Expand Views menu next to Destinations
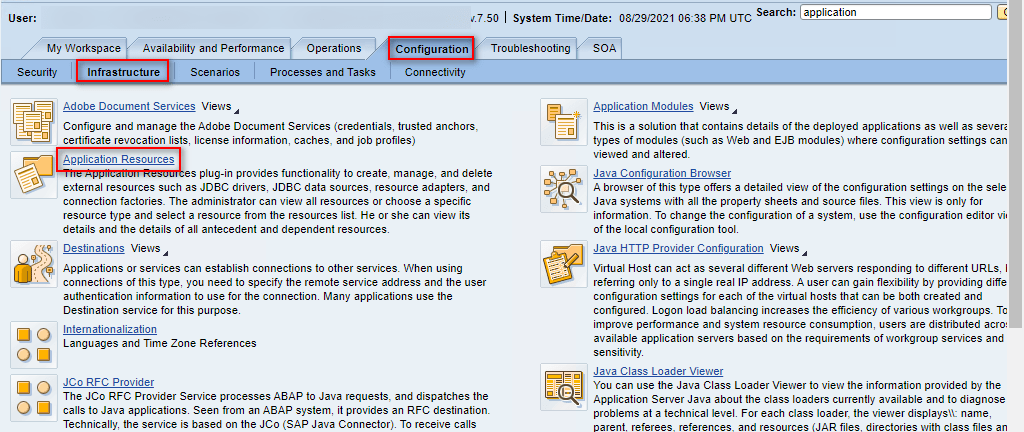 pyautogui.click(x=149, y=248)
